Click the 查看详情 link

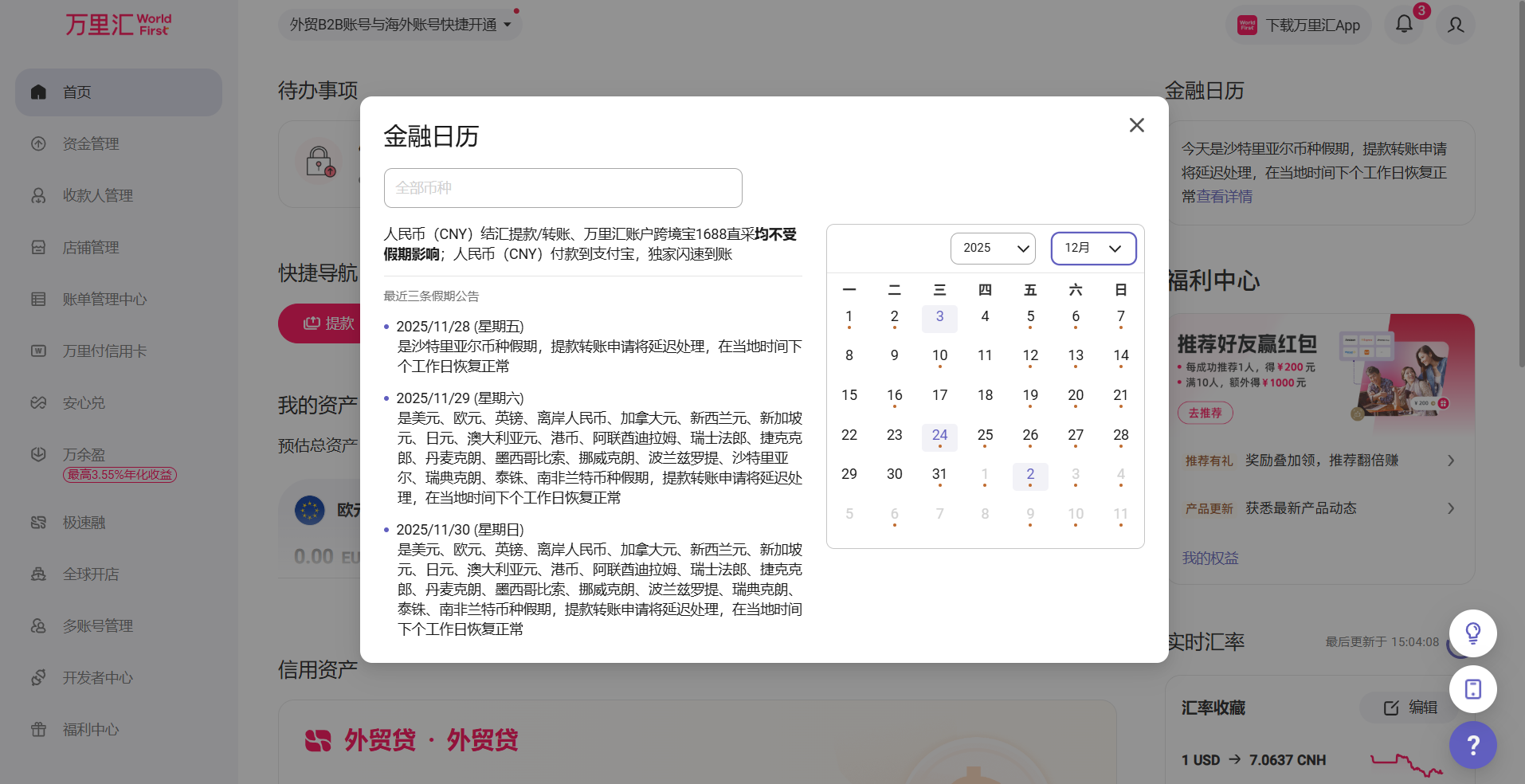tap(1225, 197)
